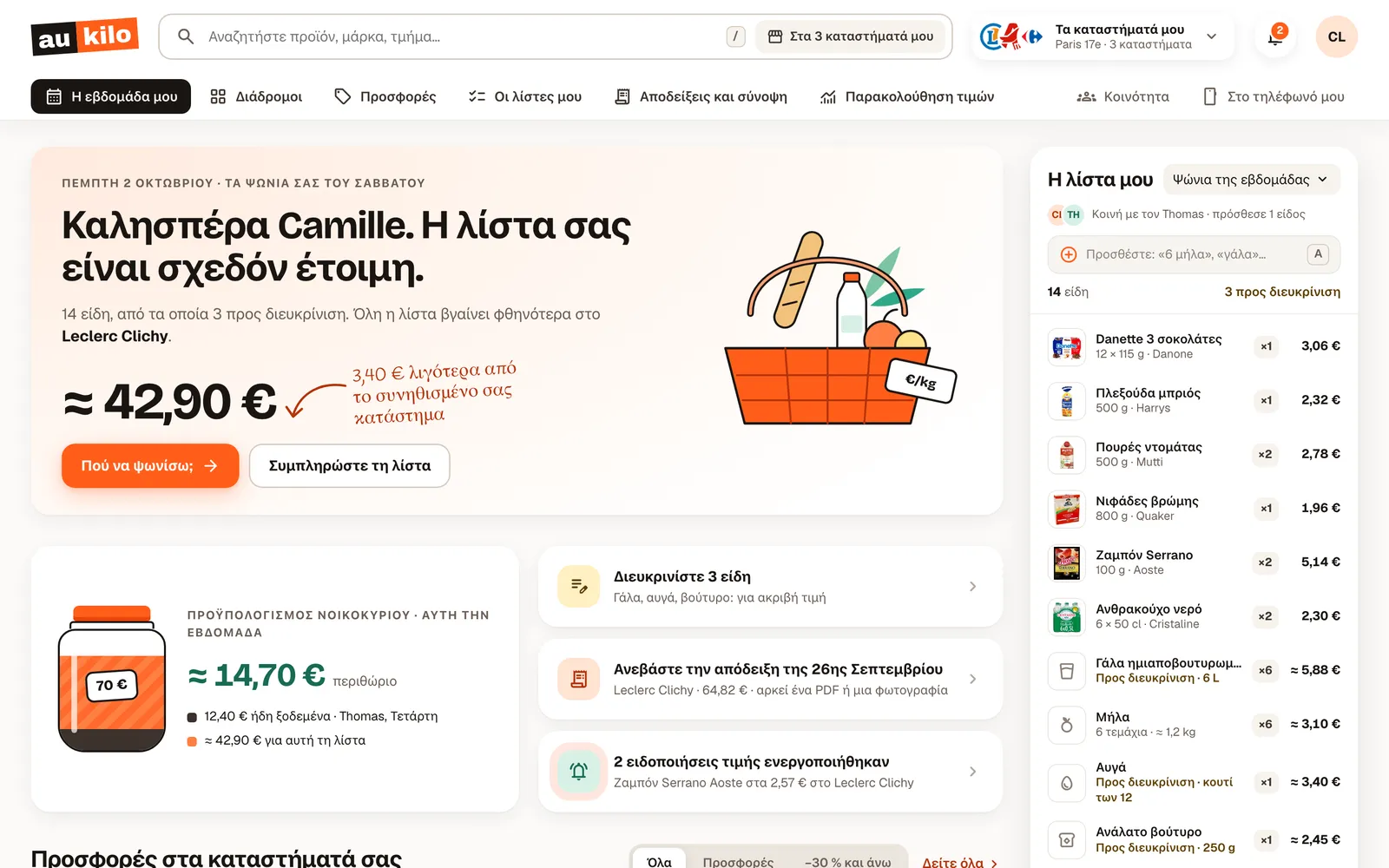
Task: Open Παρακολούθηση τιμών menu item
Action: [907, 96]
